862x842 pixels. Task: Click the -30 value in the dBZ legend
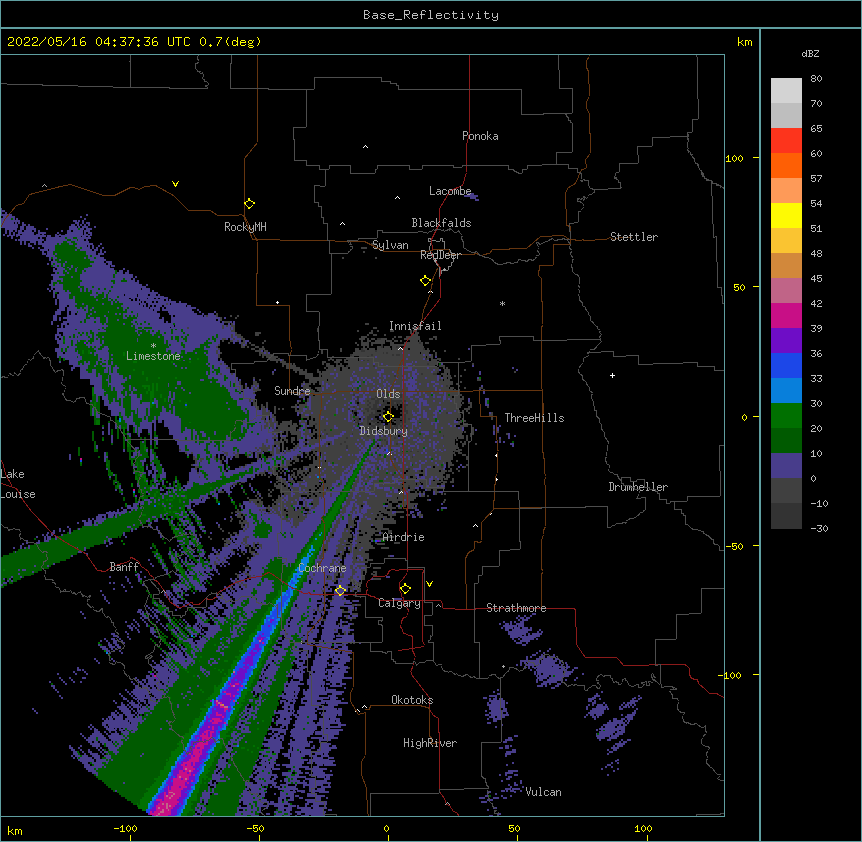click(819, 529)
